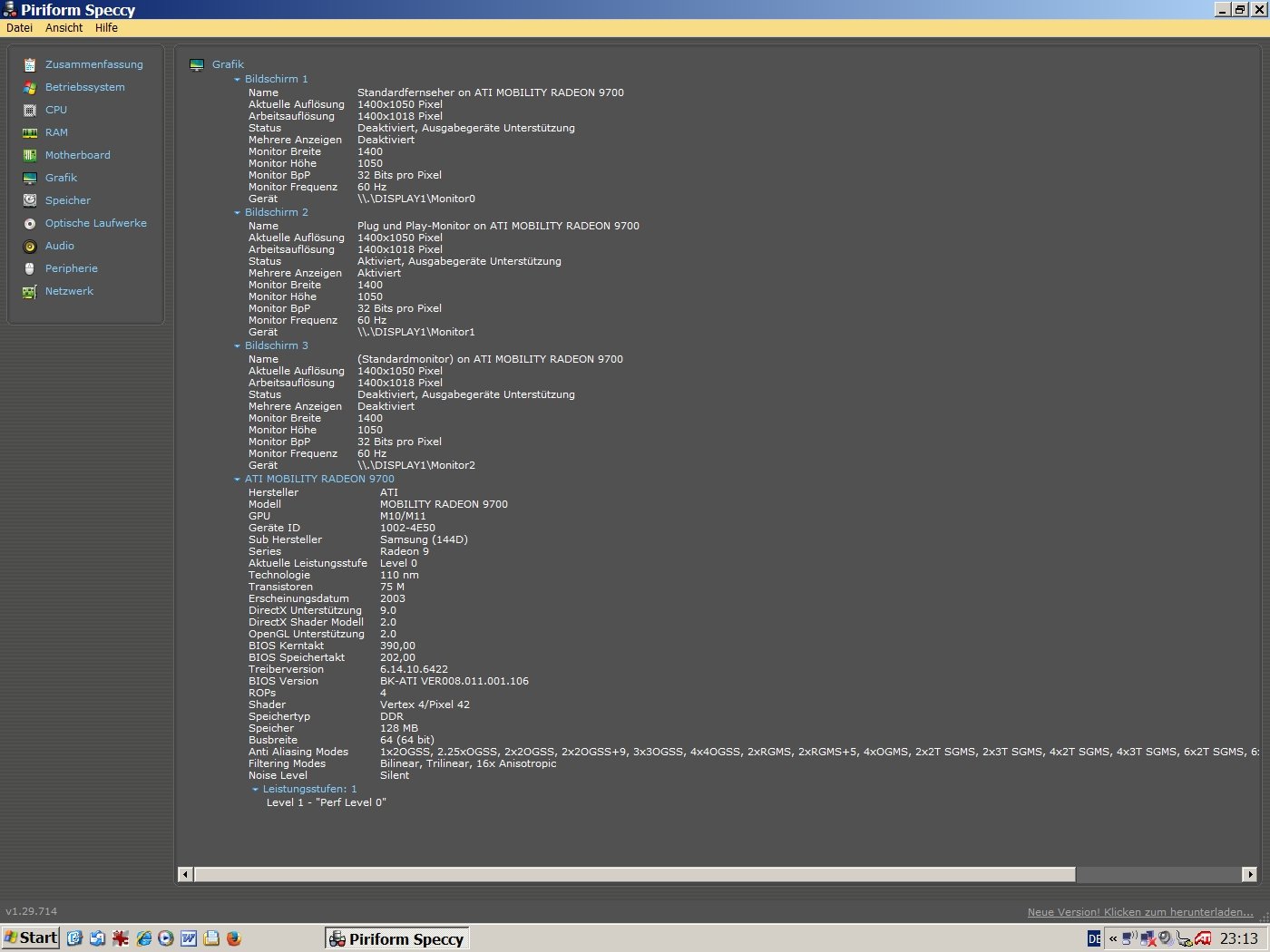
Task: Click the wireless network tray icon
Action: click(1130, 938)
